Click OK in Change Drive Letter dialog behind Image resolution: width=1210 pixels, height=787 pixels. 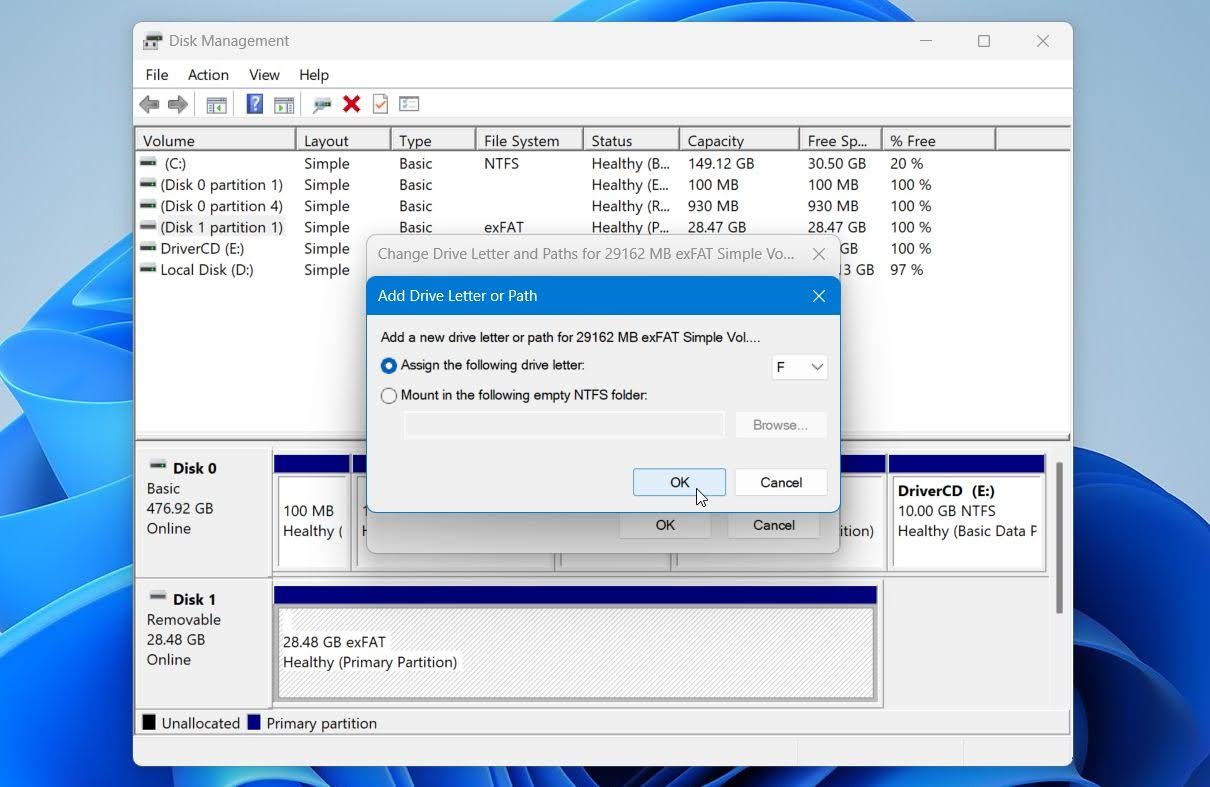[x=665, y=525]
